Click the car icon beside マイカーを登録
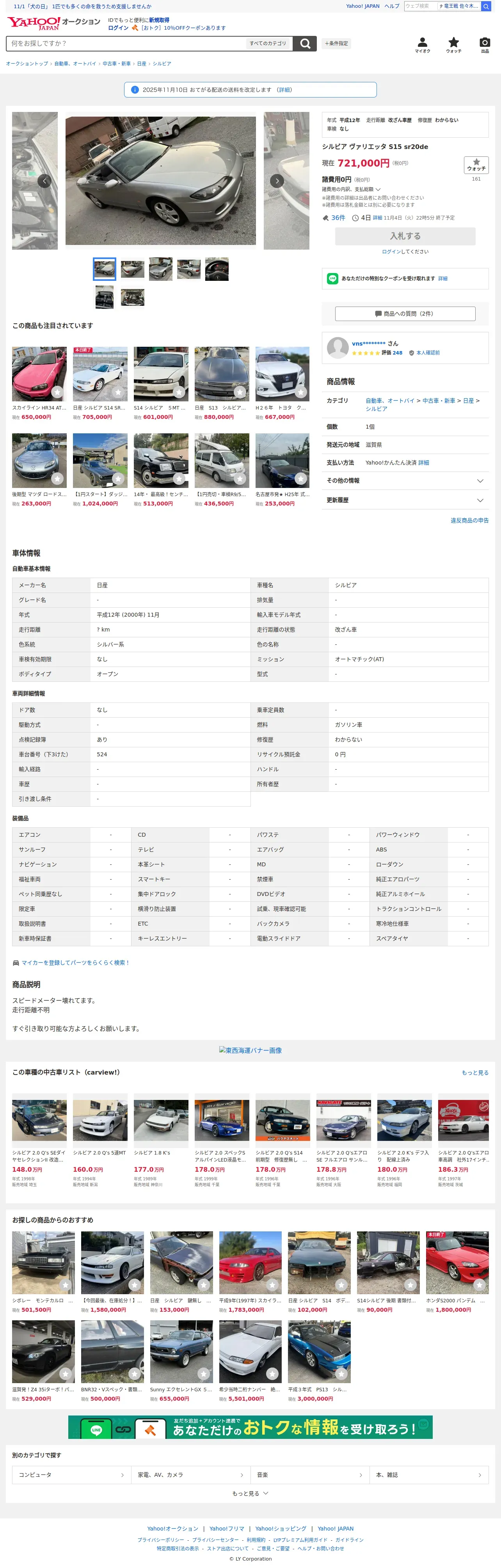The image size is (501, 1568). click(x=16, y=962)
